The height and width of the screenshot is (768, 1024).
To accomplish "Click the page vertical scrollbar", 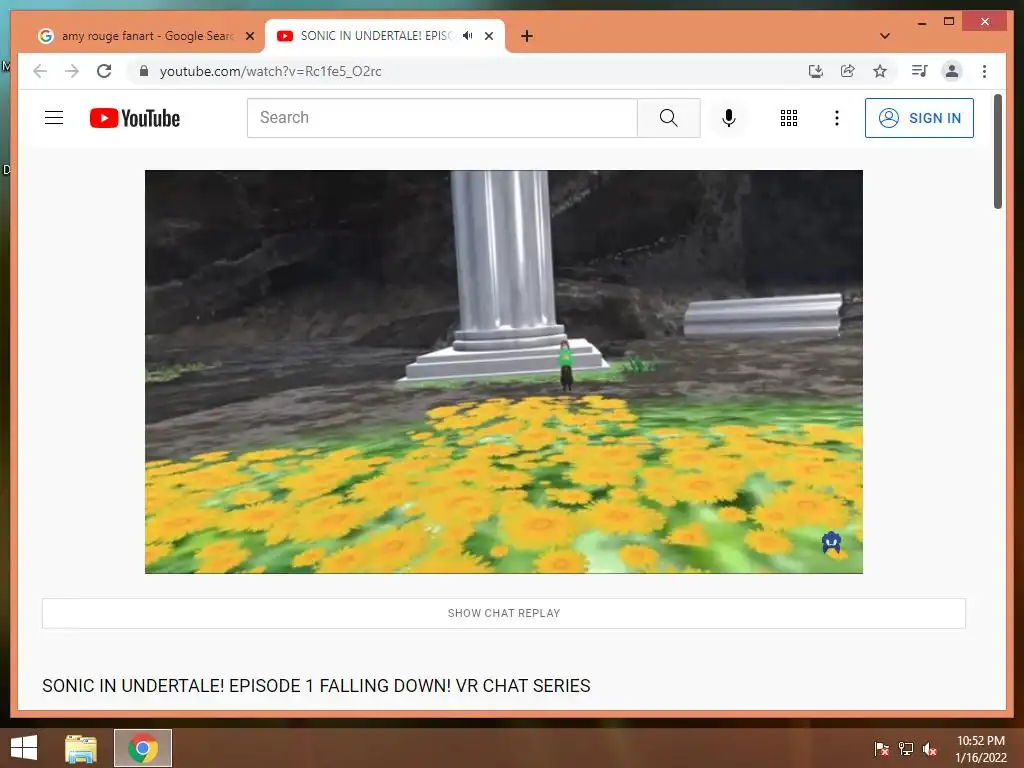I will 998,152.
